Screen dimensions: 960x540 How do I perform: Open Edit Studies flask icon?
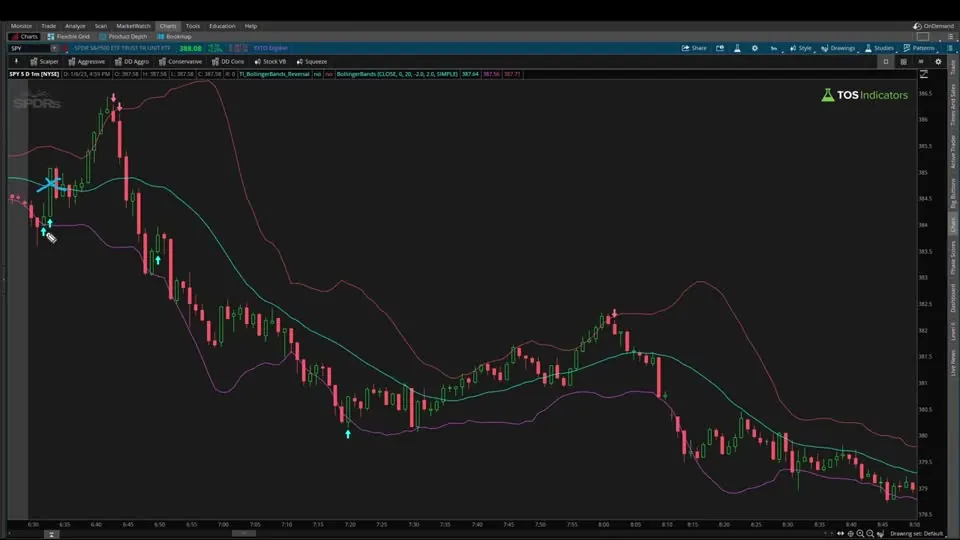click(x=737, y=48)
